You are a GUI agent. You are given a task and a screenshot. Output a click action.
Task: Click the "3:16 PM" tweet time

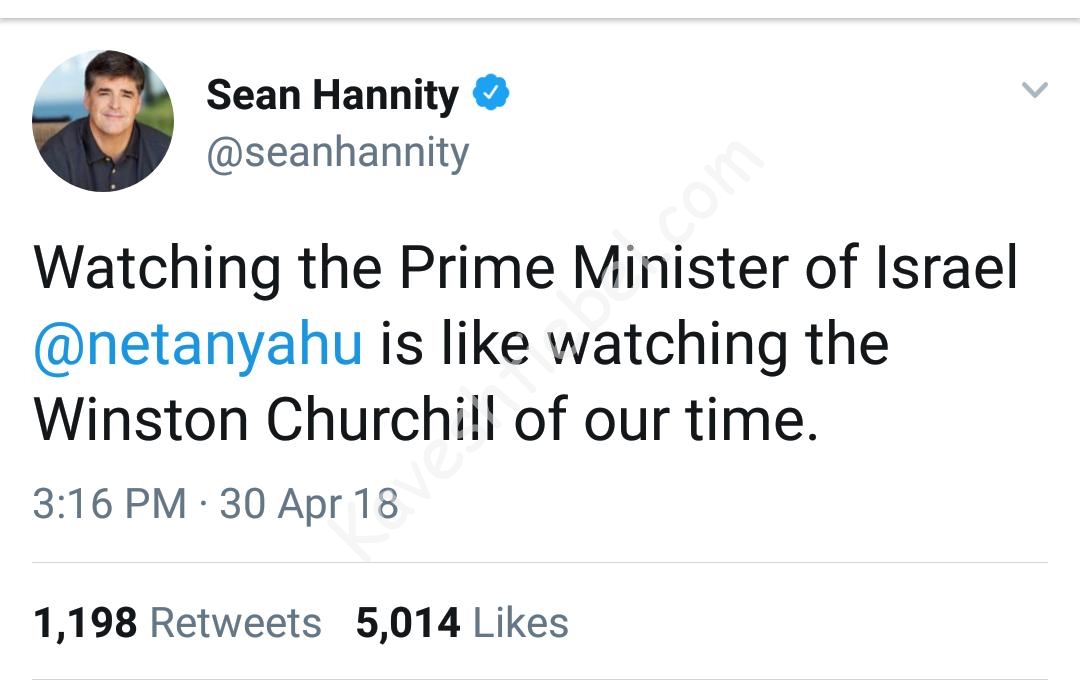[109, 503]
